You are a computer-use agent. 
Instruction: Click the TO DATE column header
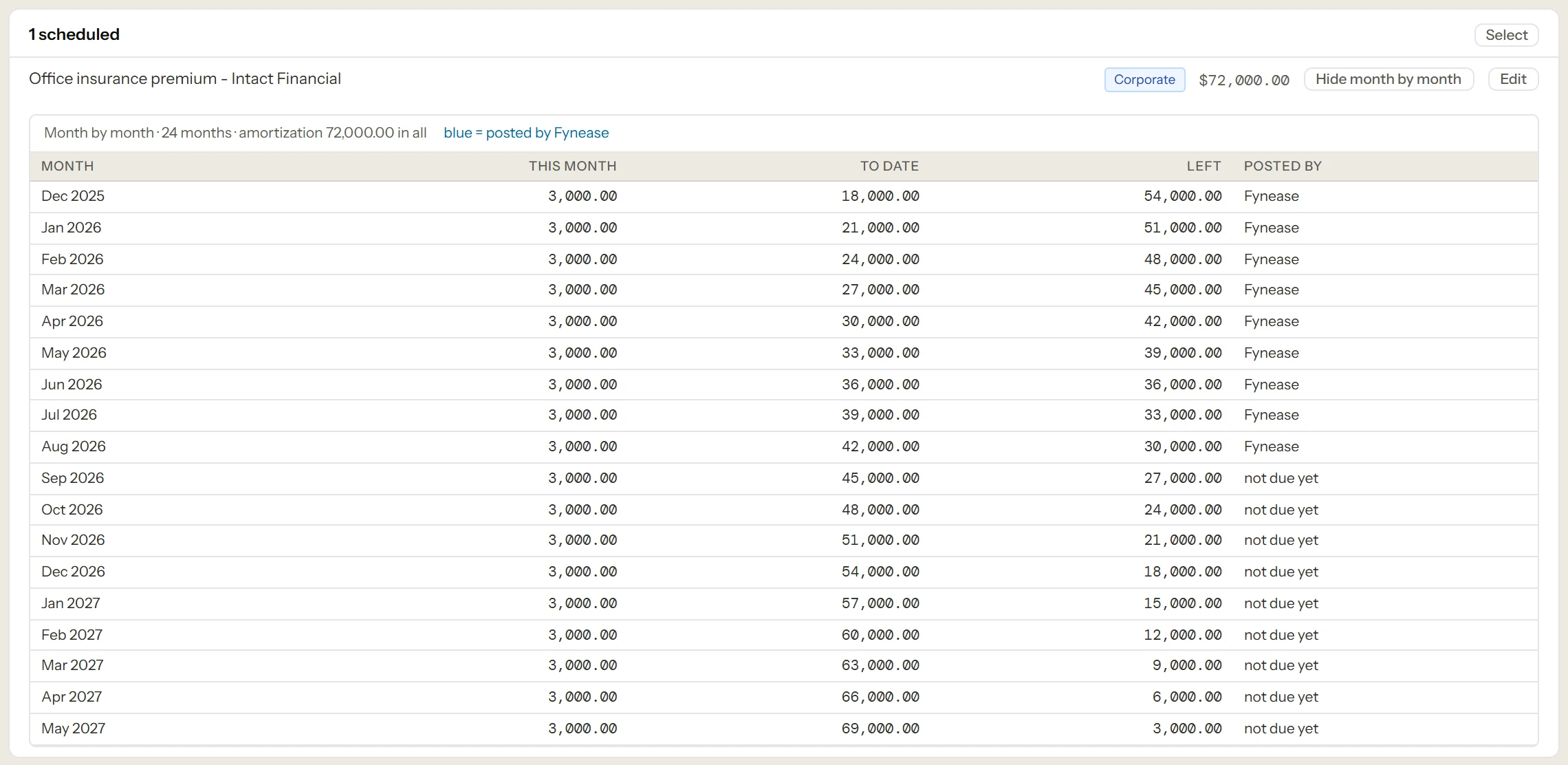pyautogui.click(x=889, y=166)
